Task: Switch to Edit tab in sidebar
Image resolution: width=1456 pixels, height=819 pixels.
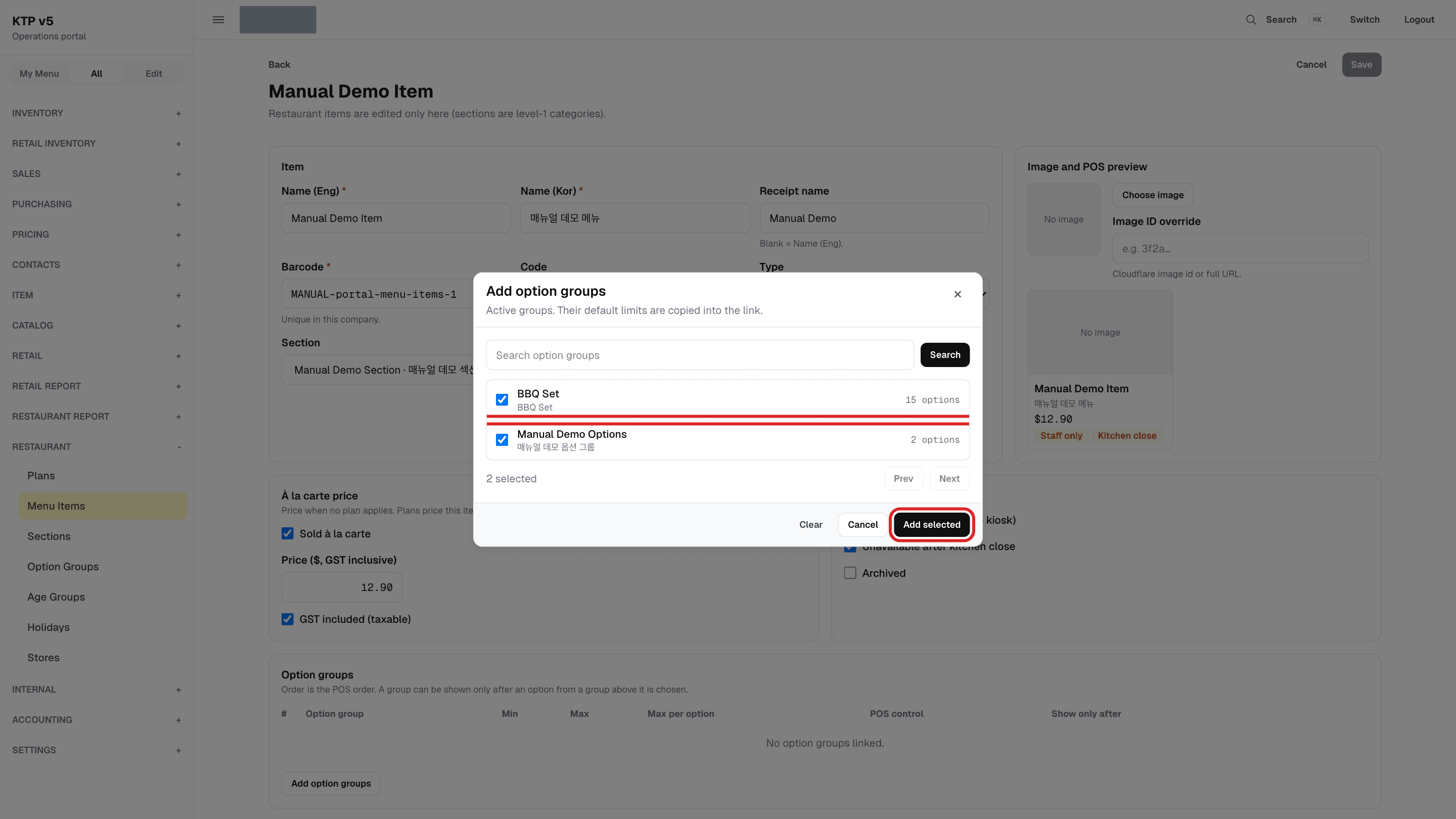Action: (154, 73)
